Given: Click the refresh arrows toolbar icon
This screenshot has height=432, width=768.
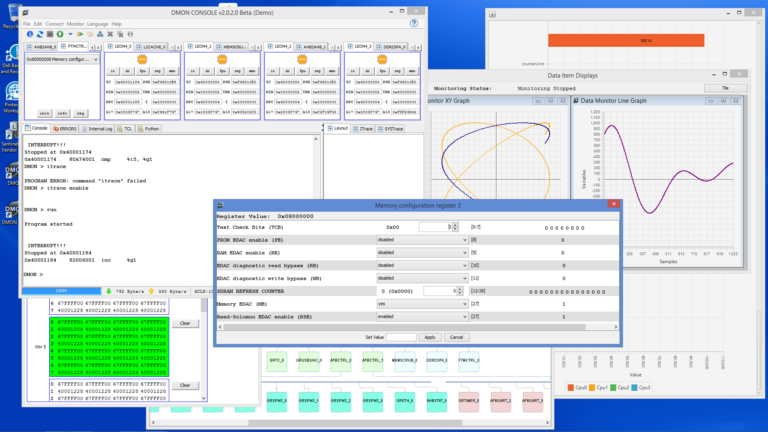Looking at the screenshot, I should point(40,34).
